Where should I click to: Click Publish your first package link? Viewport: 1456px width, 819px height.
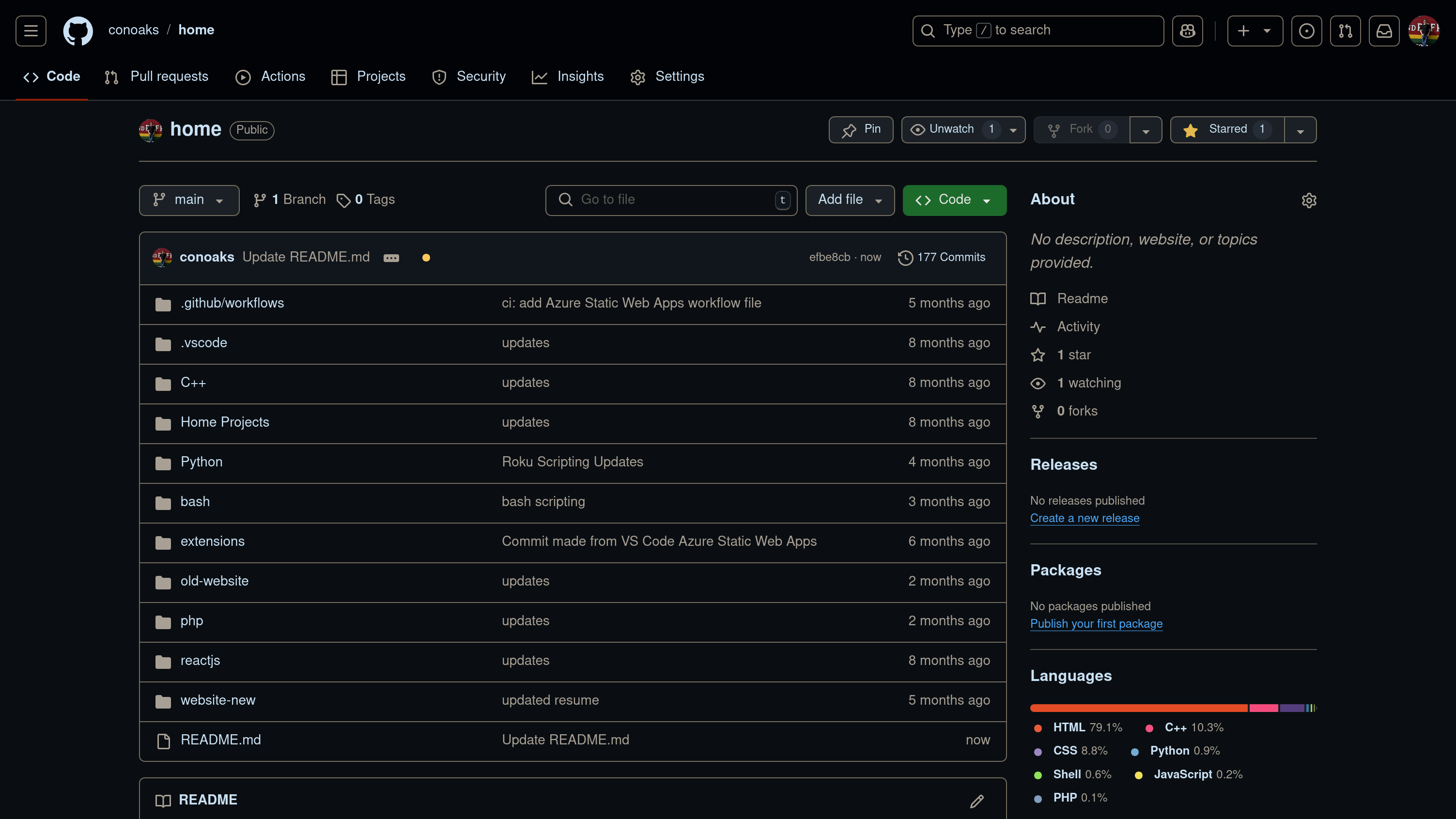tap(1096, 624)
